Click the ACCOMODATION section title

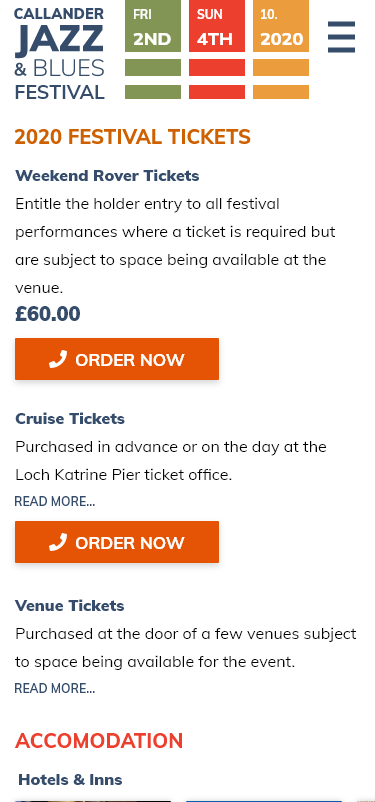tap(99, 741)
